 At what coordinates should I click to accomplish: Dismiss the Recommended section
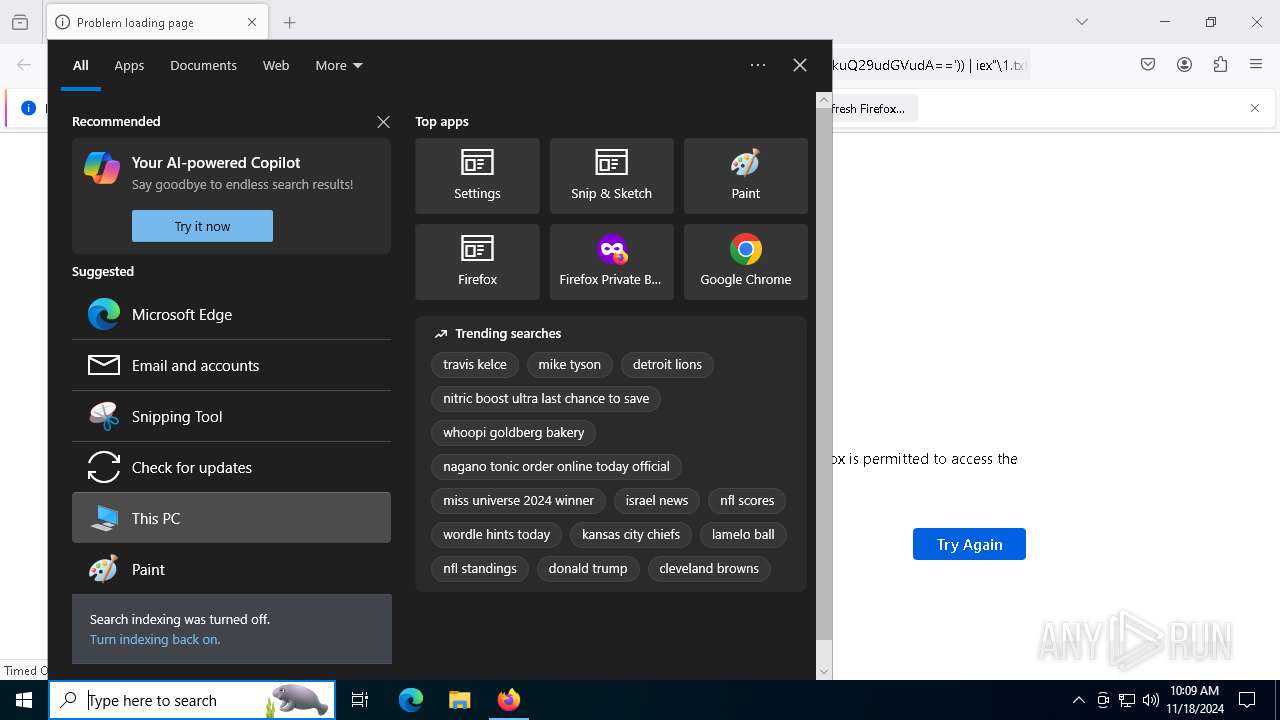[383, 121]
